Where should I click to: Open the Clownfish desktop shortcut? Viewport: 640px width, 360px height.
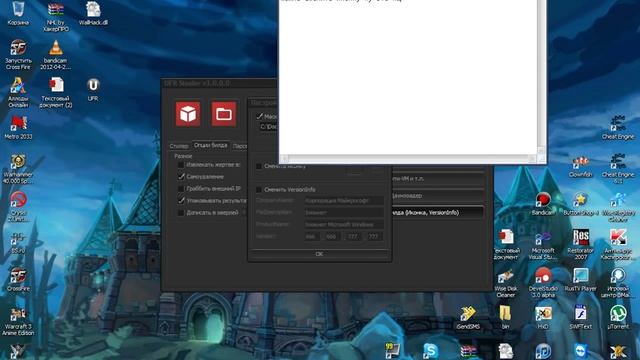click(580, 167)
